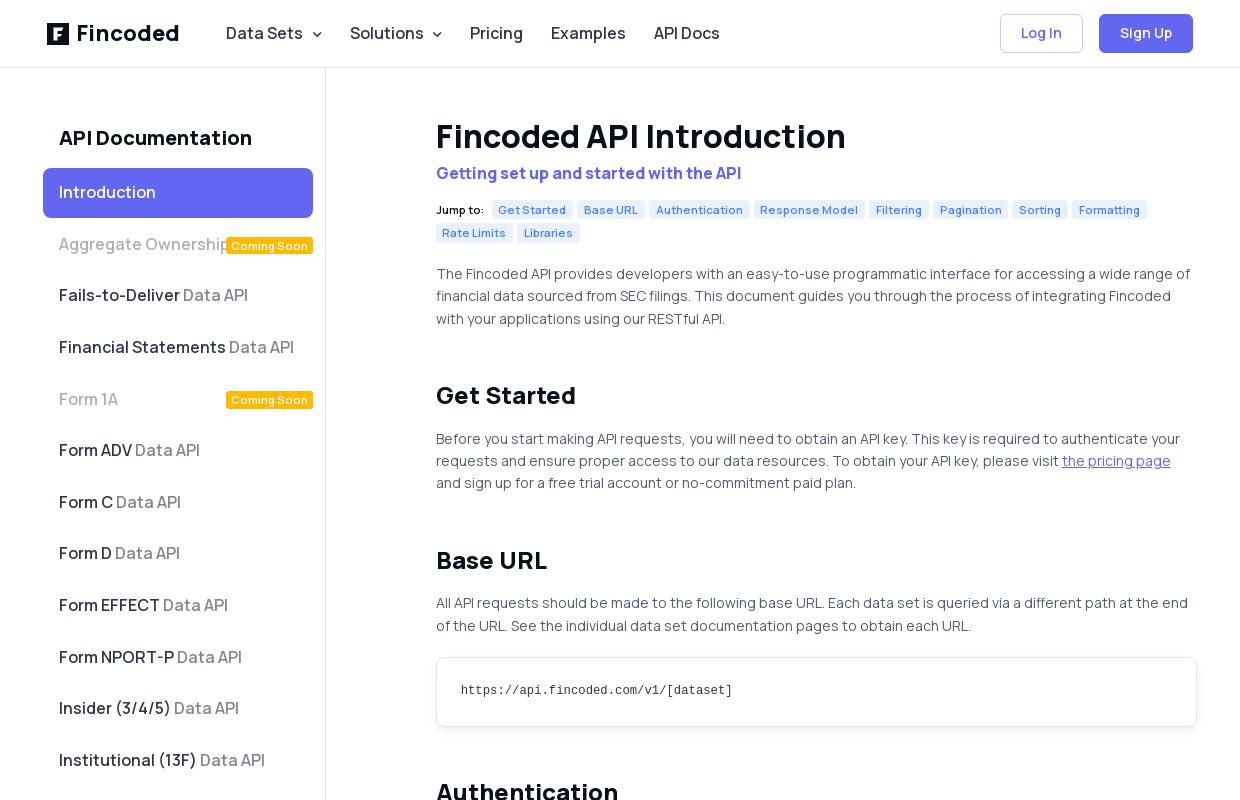Follow the pricing page hyperlink
Screen dimensions: 1240x800
coord(1116,461)
